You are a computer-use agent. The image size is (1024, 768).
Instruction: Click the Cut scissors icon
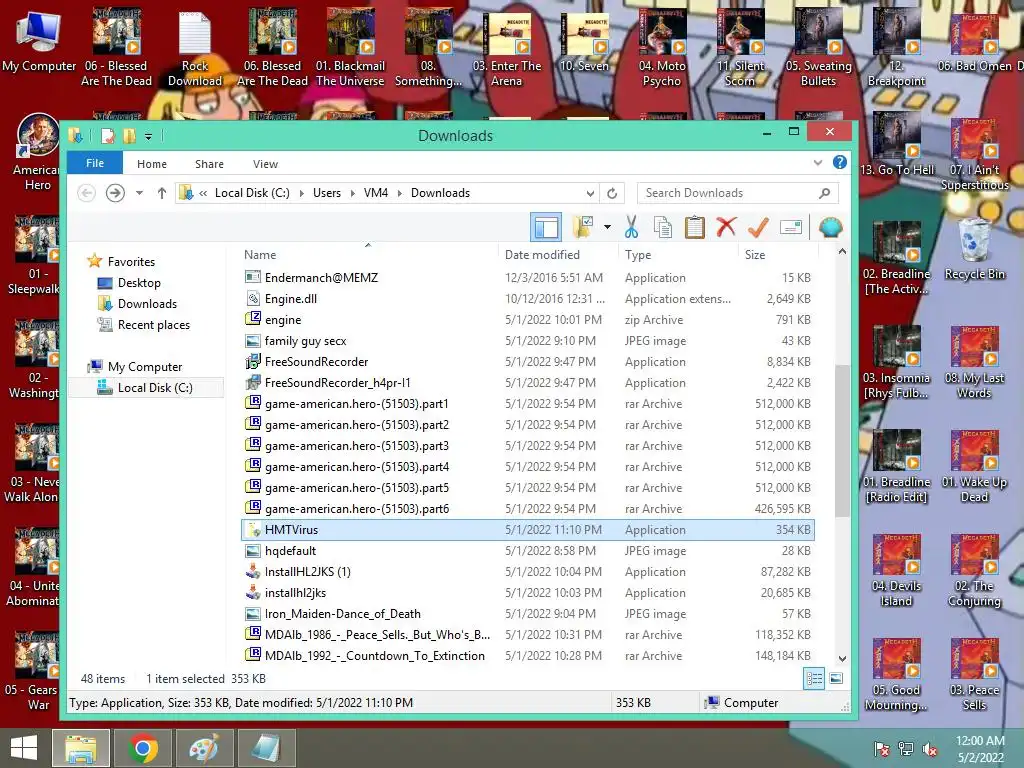(631, 227)
